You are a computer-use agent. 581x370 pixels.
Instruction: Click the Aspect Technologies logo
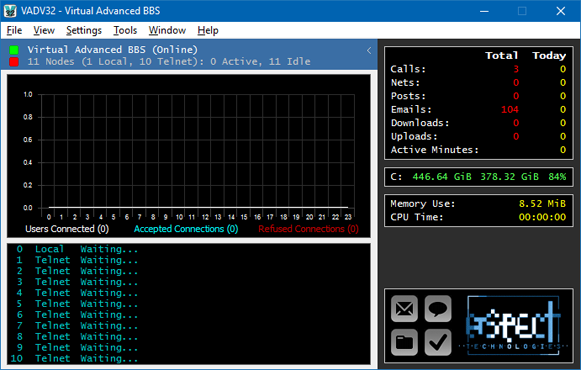514,325
